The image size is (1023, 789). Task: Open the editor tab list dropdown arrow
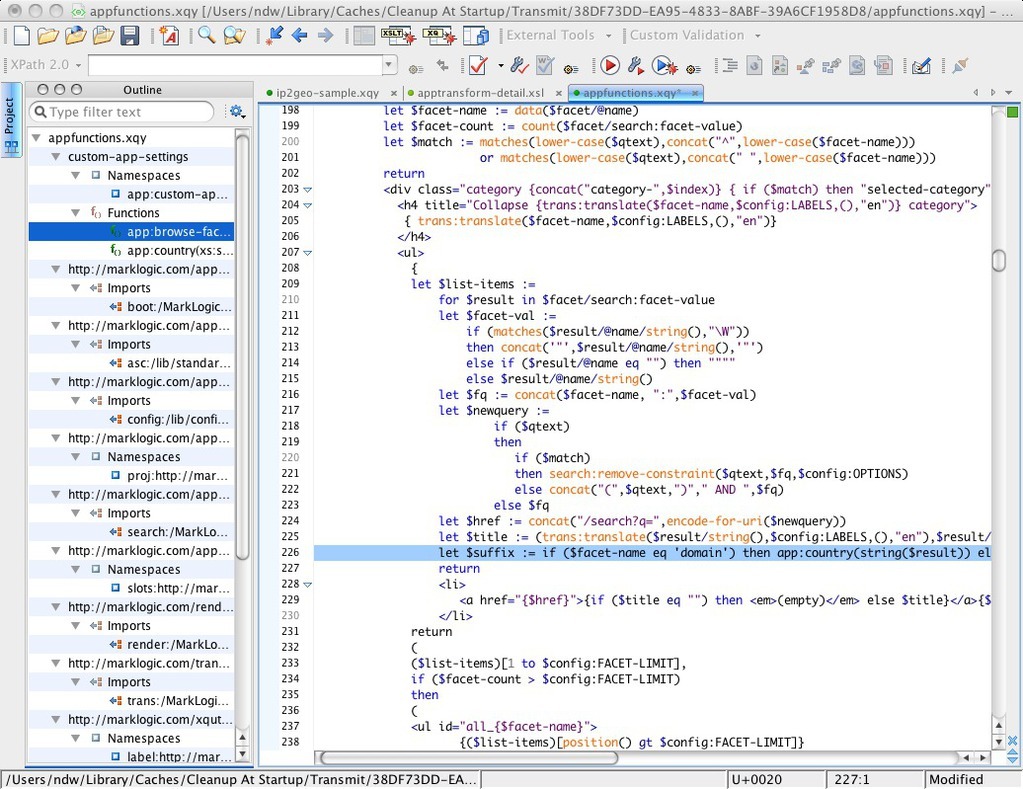(1008, 93)
